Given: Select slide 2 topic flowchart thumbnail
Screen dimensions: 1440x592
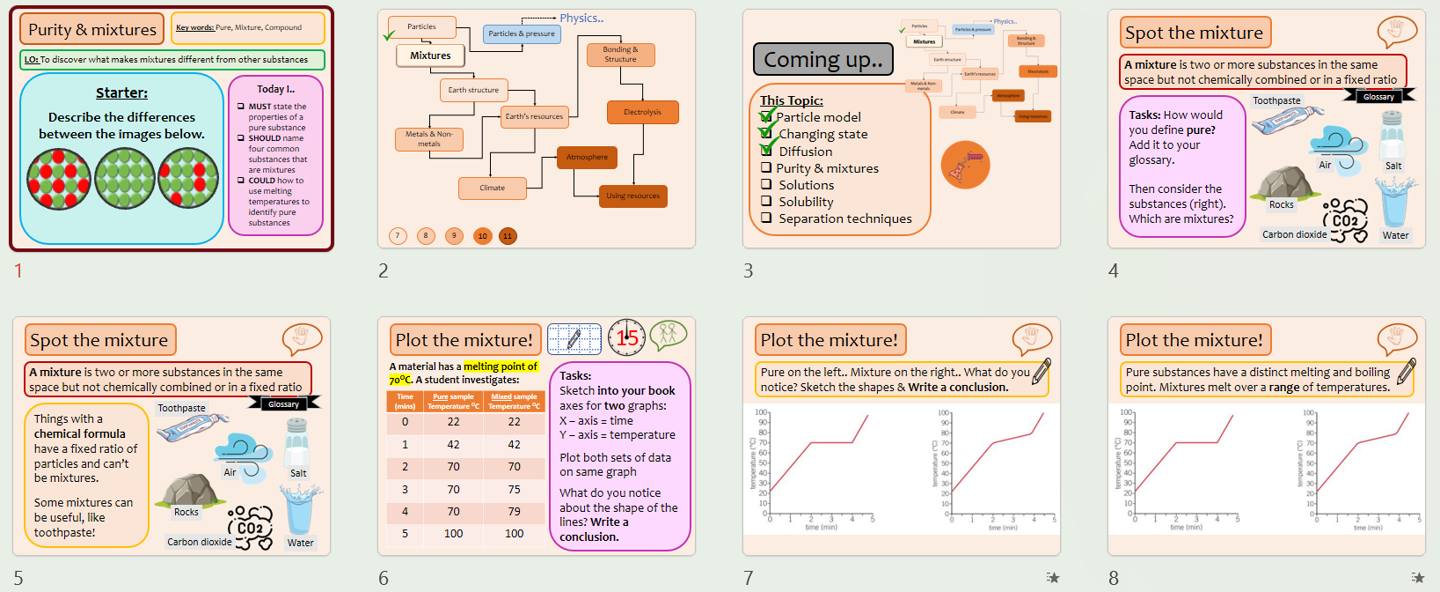Looking at the screenshot, I should 536,129.
